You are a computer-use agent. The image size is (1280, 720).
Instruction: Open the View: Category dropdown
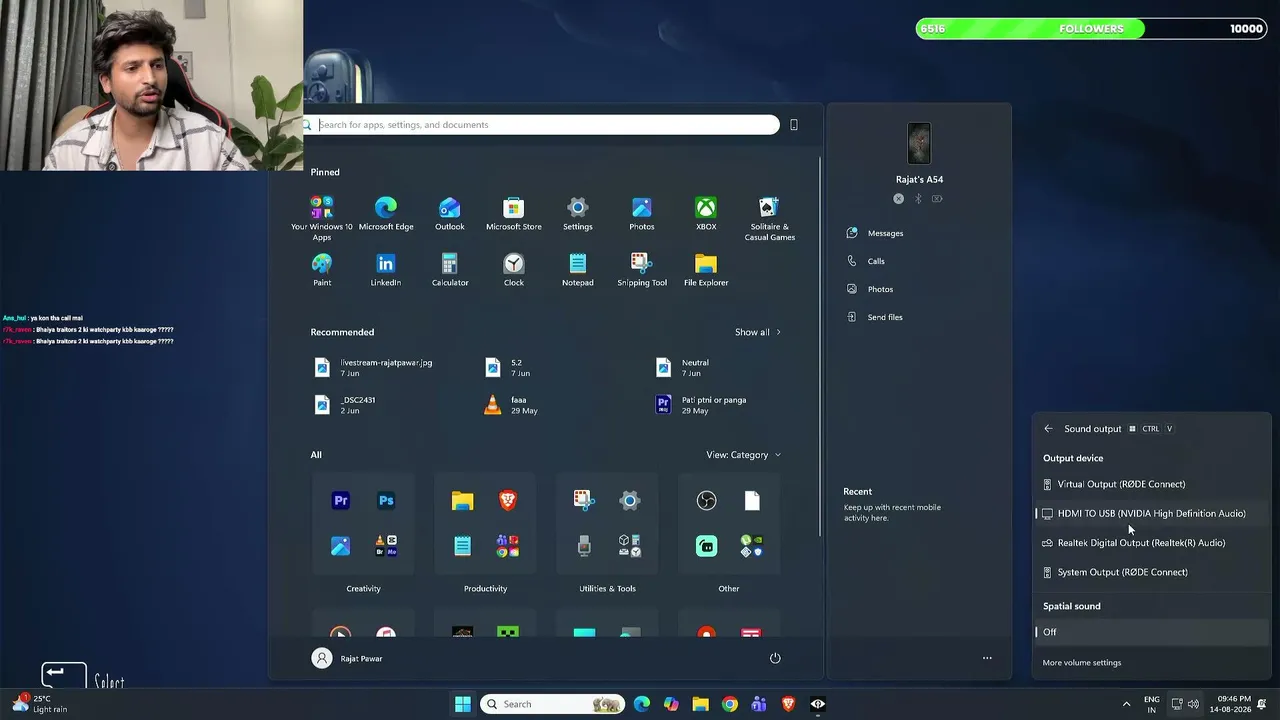tap(744, 455)
